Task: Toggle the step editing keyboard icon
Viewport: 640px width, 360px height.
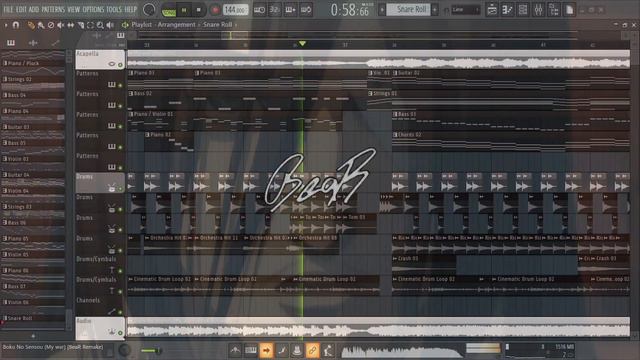Action: click(x=290, y=10)
